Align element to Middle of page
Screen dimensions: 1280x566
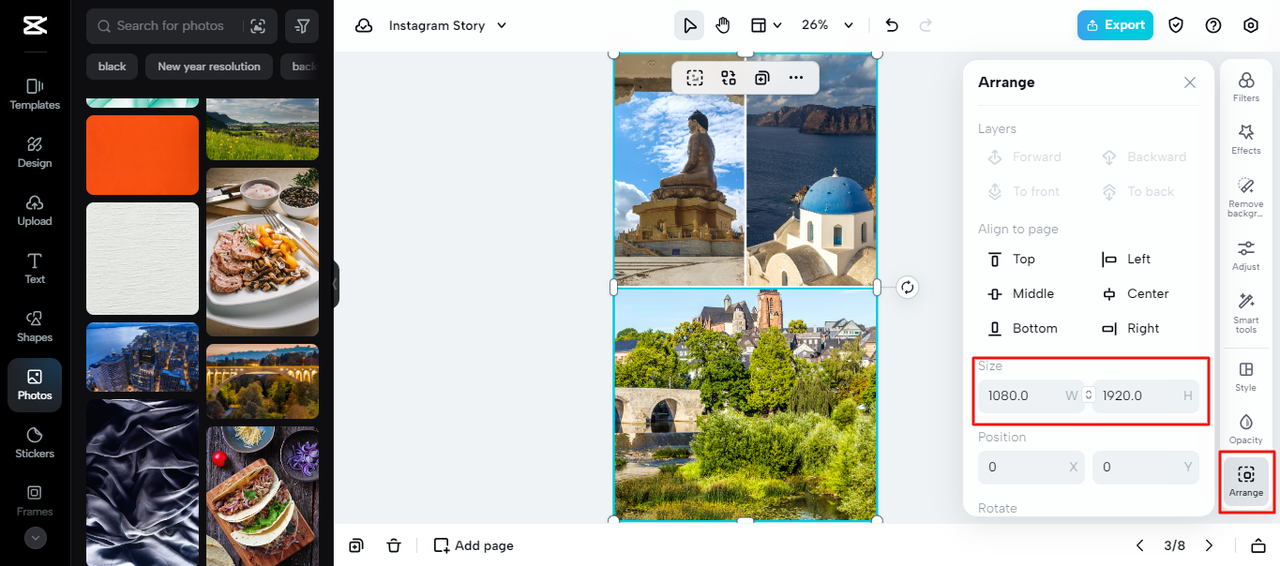pyautogui.click(x=1021, y=294)
